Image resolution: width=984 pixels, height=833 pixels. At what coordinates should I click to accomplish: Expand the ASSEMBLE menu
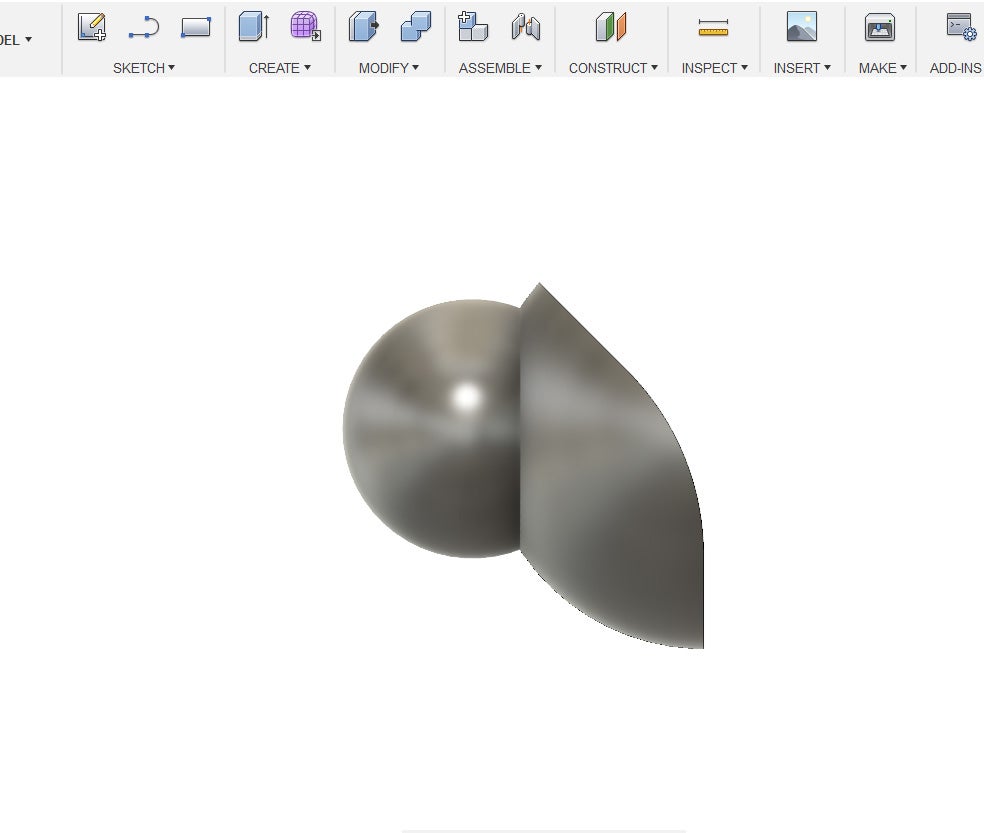(500, 68)
